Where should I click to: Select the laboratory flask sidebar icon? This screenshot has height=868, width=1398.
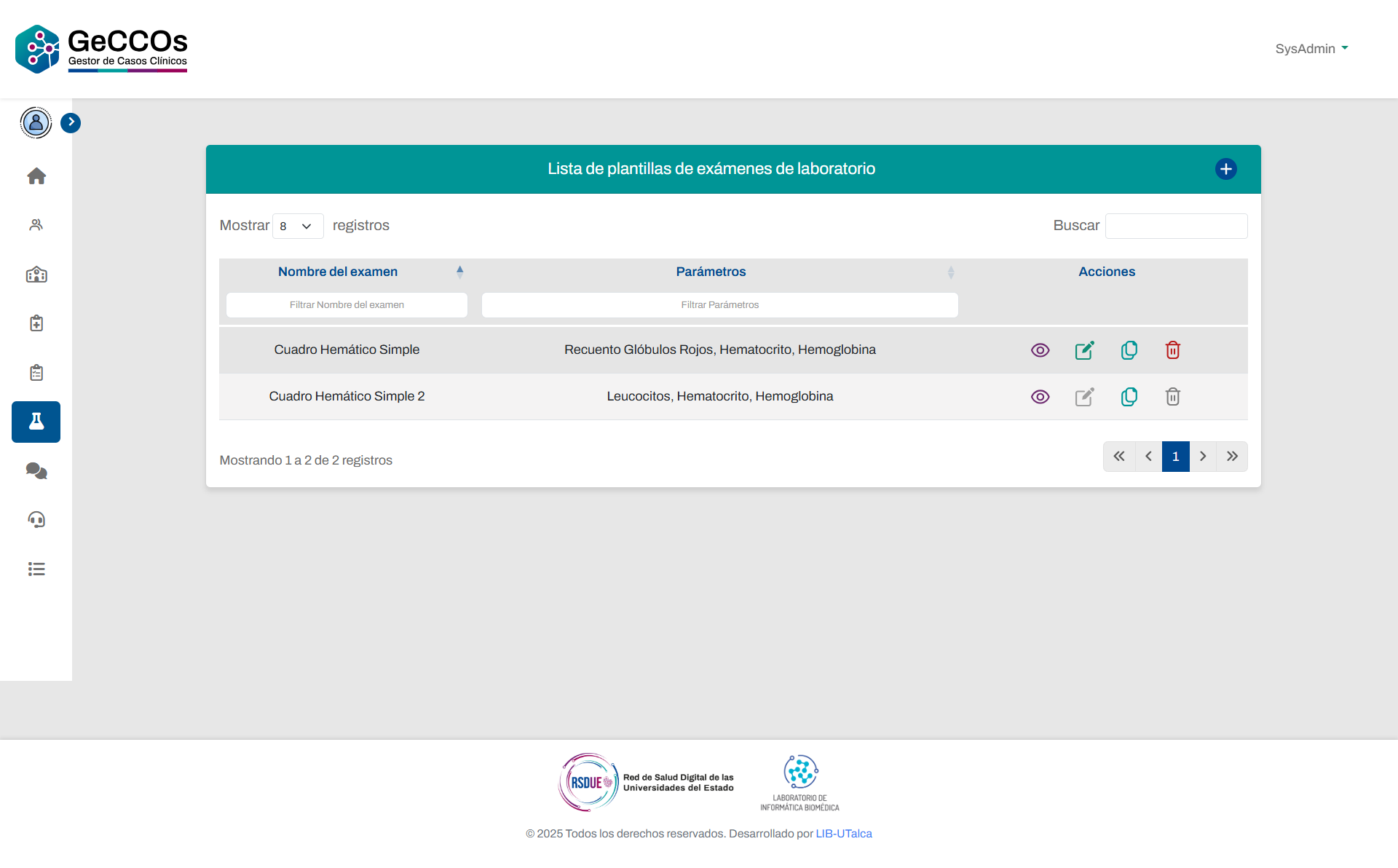[x=36, y=422]
